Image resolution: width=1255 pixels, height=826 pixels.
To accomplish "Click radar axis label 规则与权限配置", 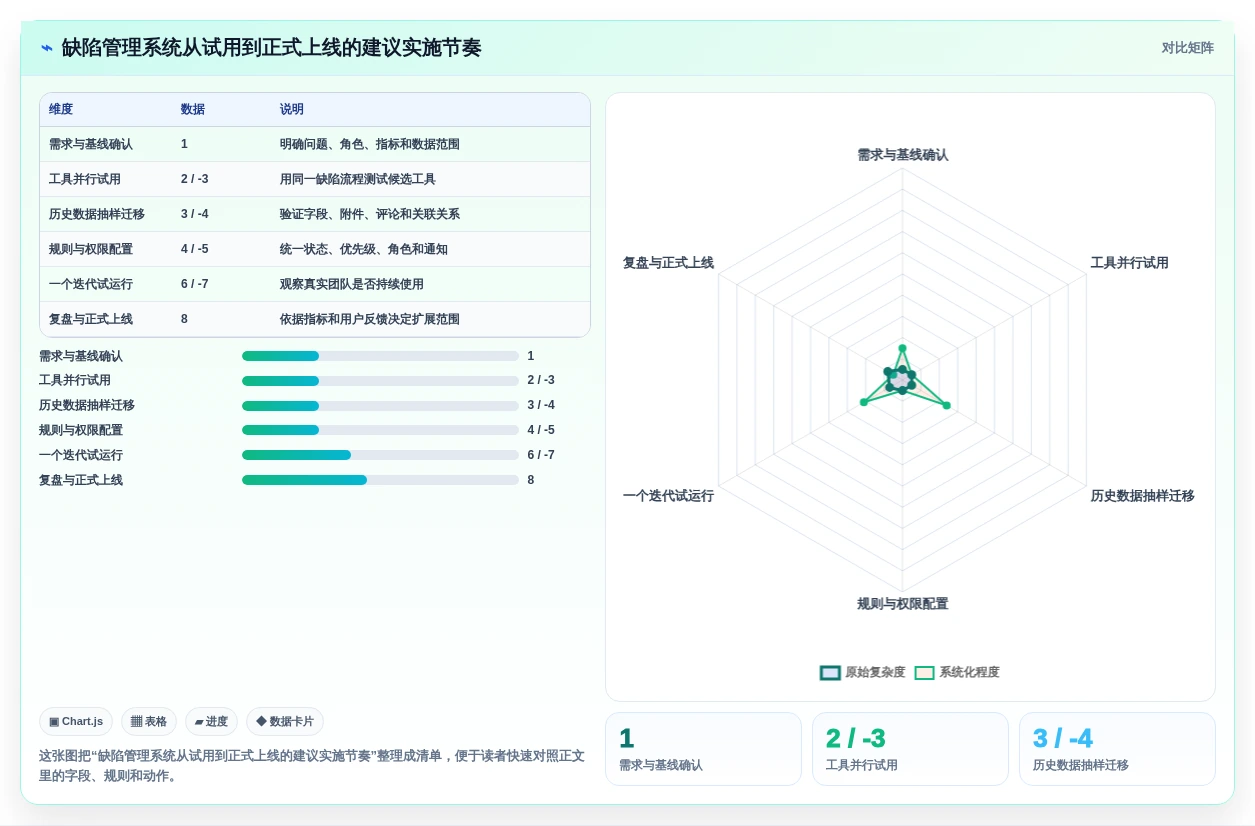I will click(902, 604).
